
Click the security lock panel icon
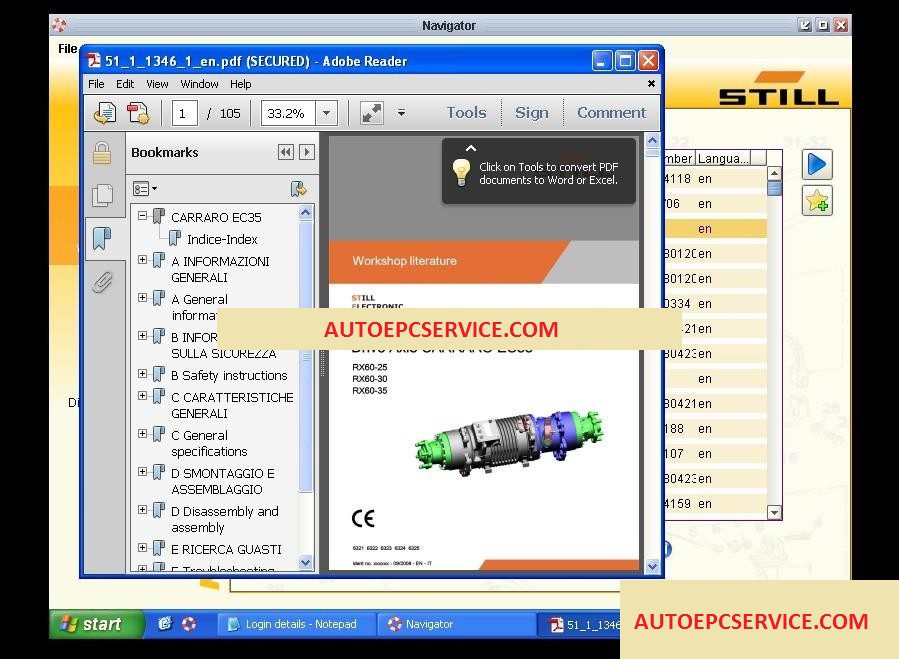point(102,153)
